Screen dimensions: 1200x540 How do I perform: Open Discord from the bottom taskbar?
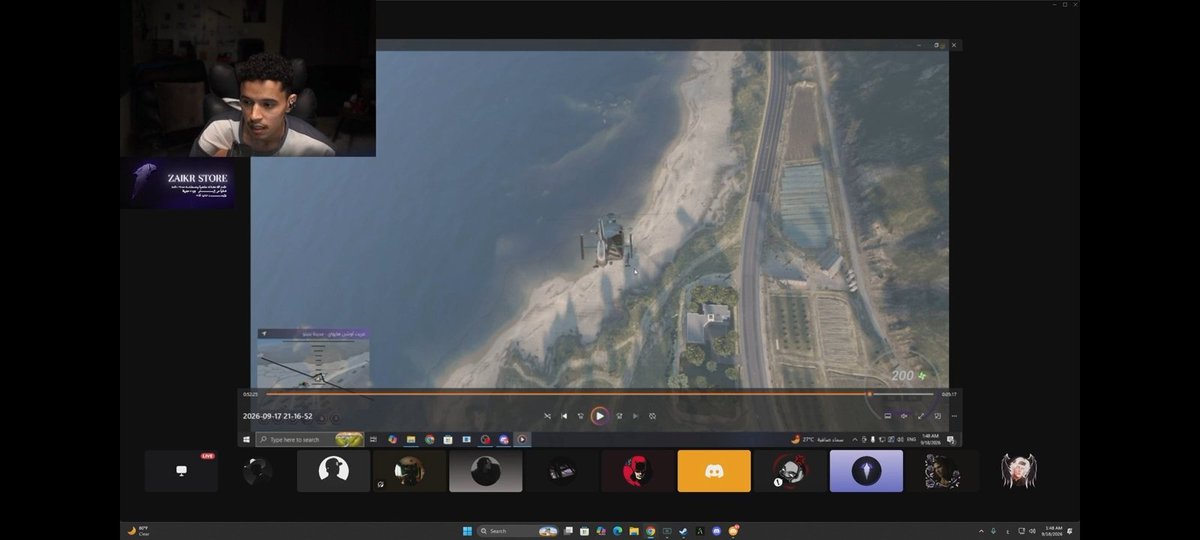(716, 531)
